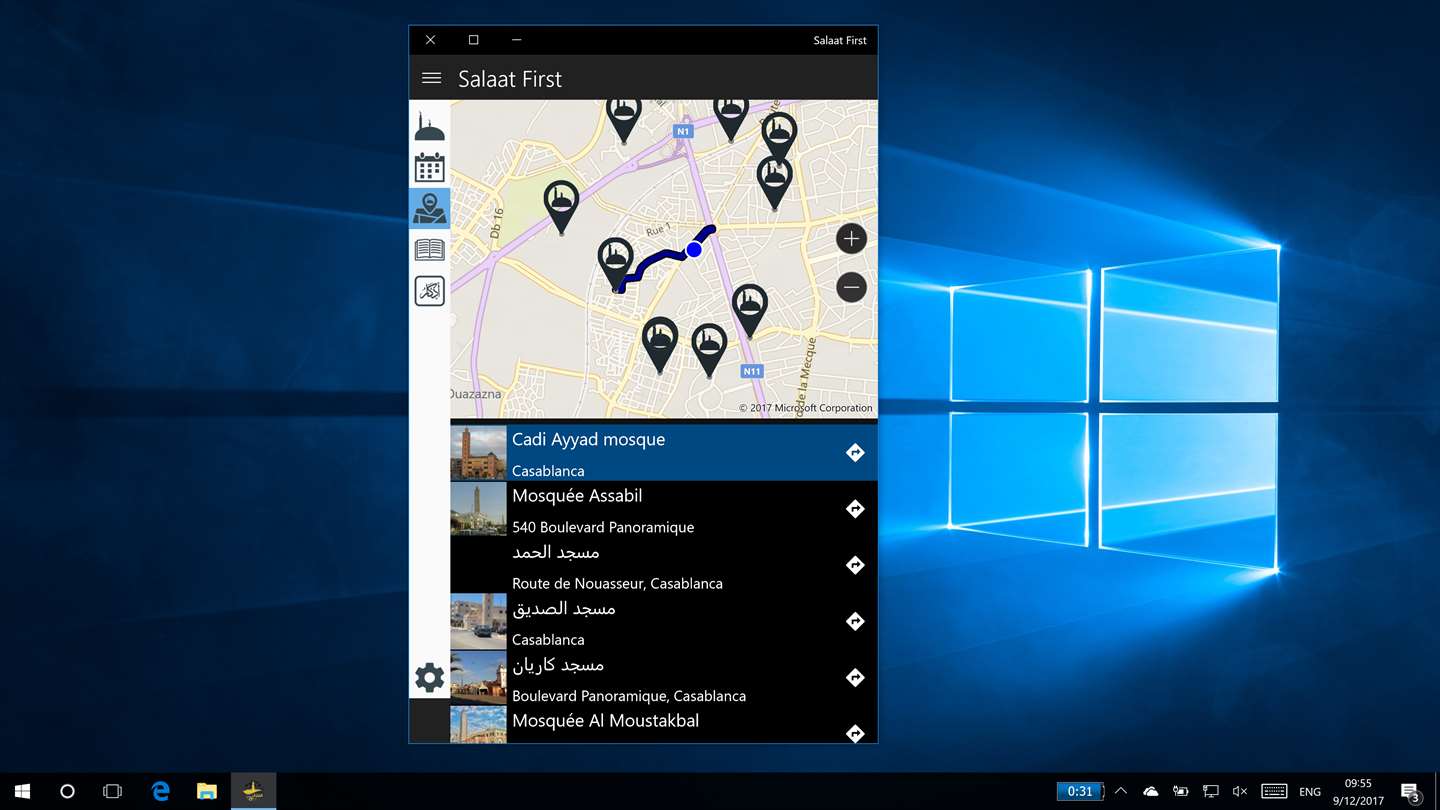Open File Explorer from the taskbar
The height and width of the screenshot is (810, 1440).
(x=206, y=791)
